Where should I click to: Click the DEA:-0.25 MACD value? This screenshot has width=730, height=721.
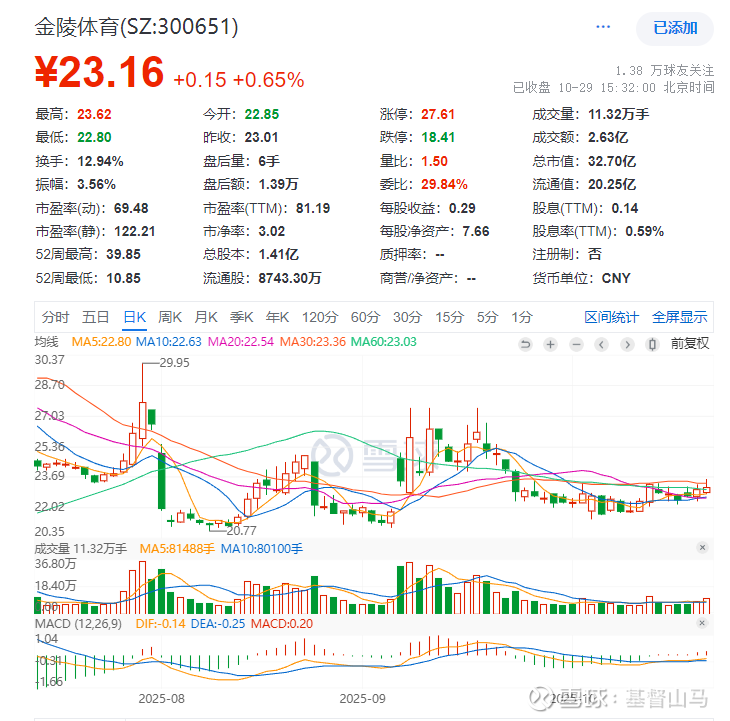tap(218, 624)
